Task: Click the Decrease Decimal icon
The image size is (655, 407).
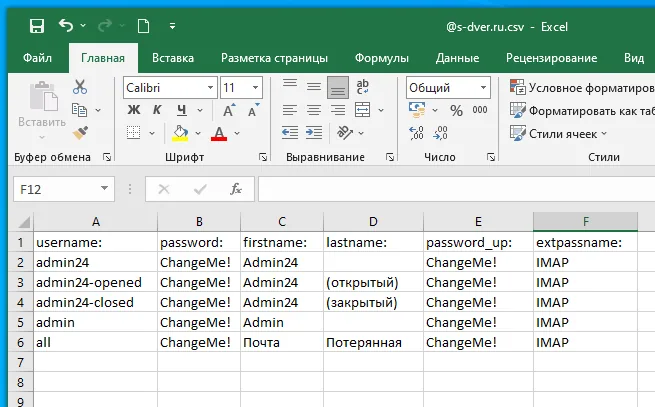Action: point(441,133)
